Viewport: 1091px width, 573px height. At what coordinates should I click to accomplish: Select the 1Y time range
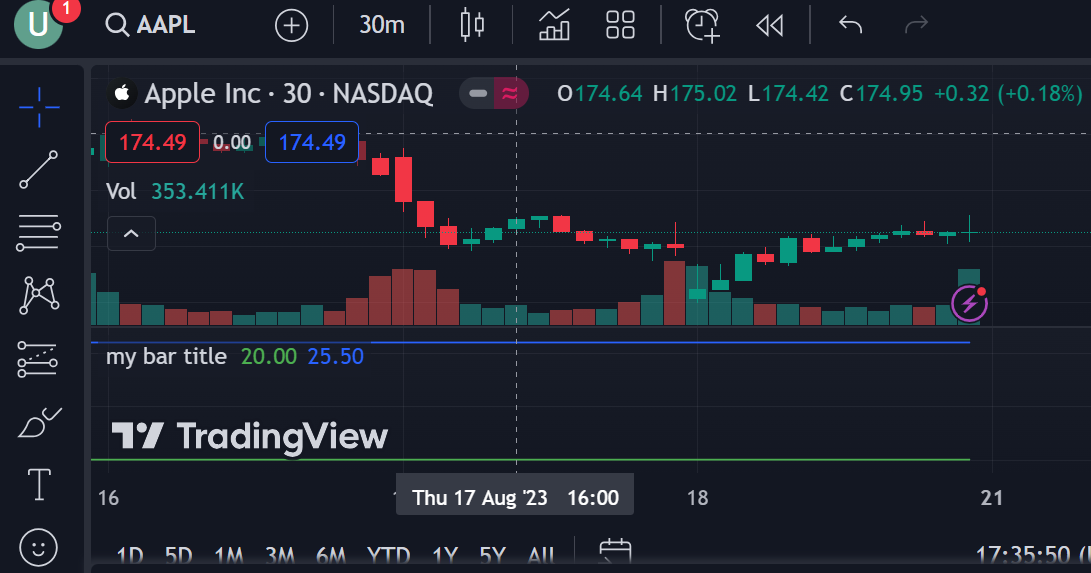coord(445,556)
